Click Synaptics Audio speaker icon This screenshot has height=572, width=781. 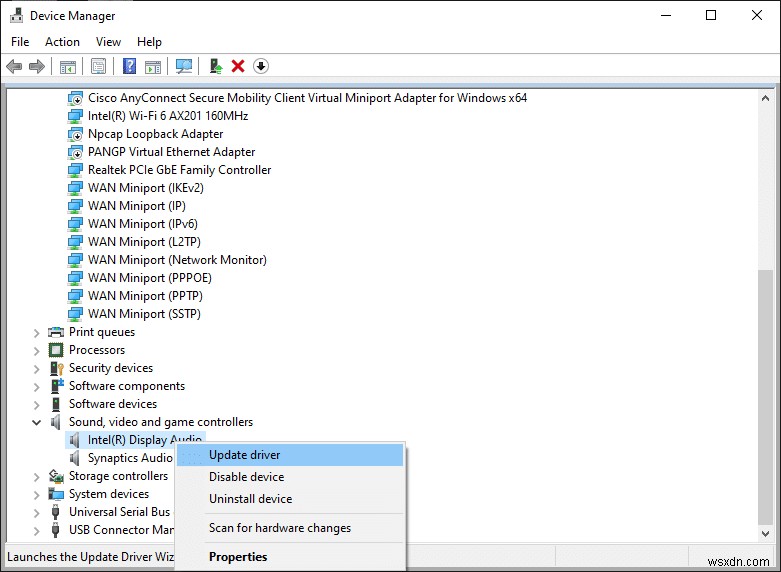click(x=75, y=458)
